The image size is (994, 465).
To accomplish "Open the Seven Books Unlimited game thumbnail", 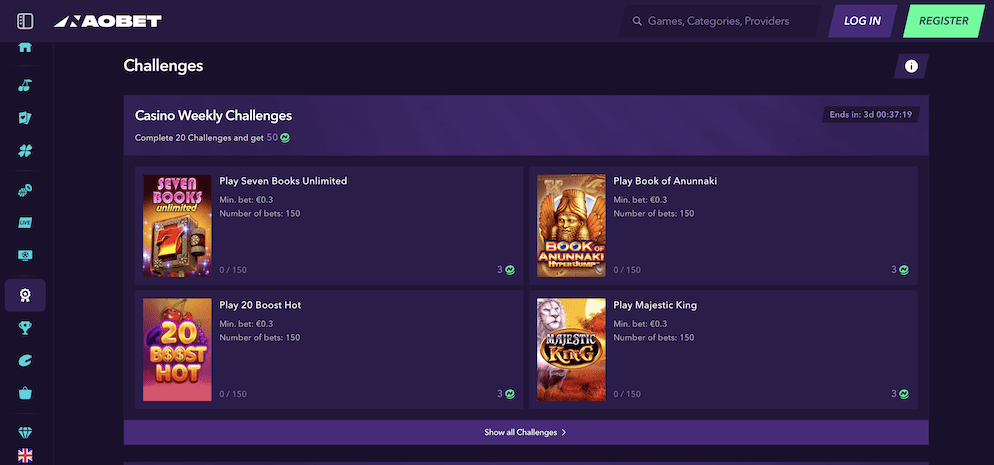I will coord(177,226).
